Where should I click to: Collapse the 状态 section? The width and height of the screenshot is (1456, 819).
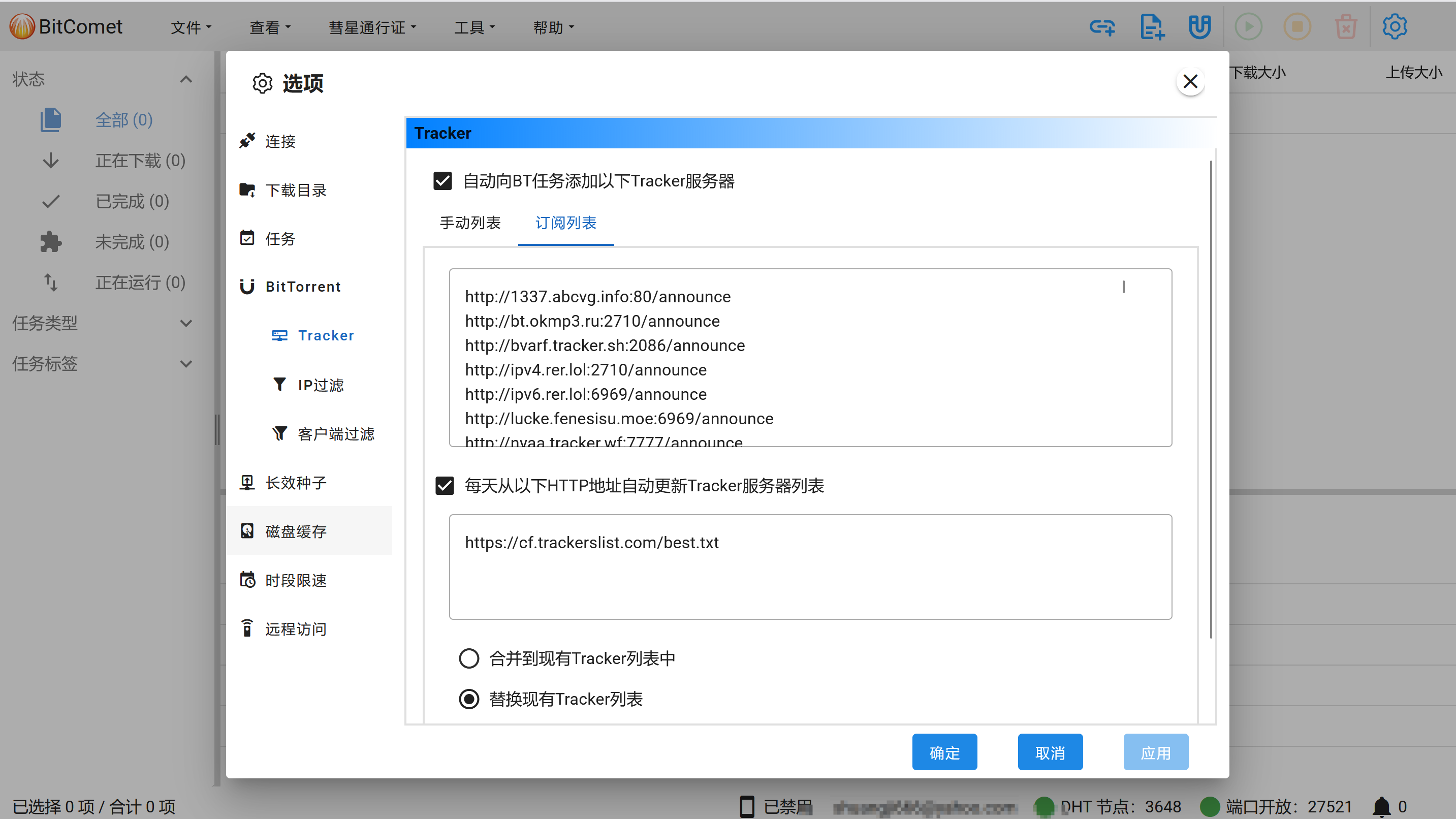point(186,79)
